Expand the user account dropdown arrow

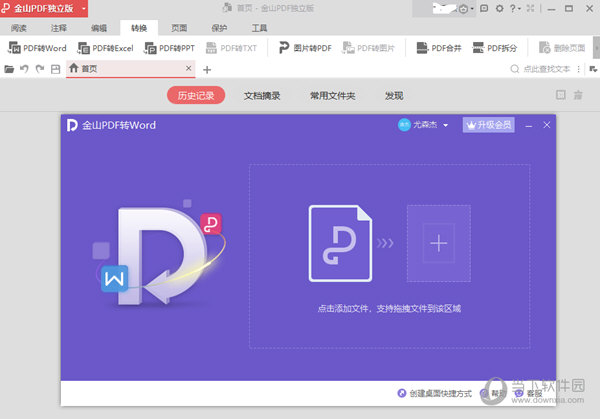[x=445, y=125]
